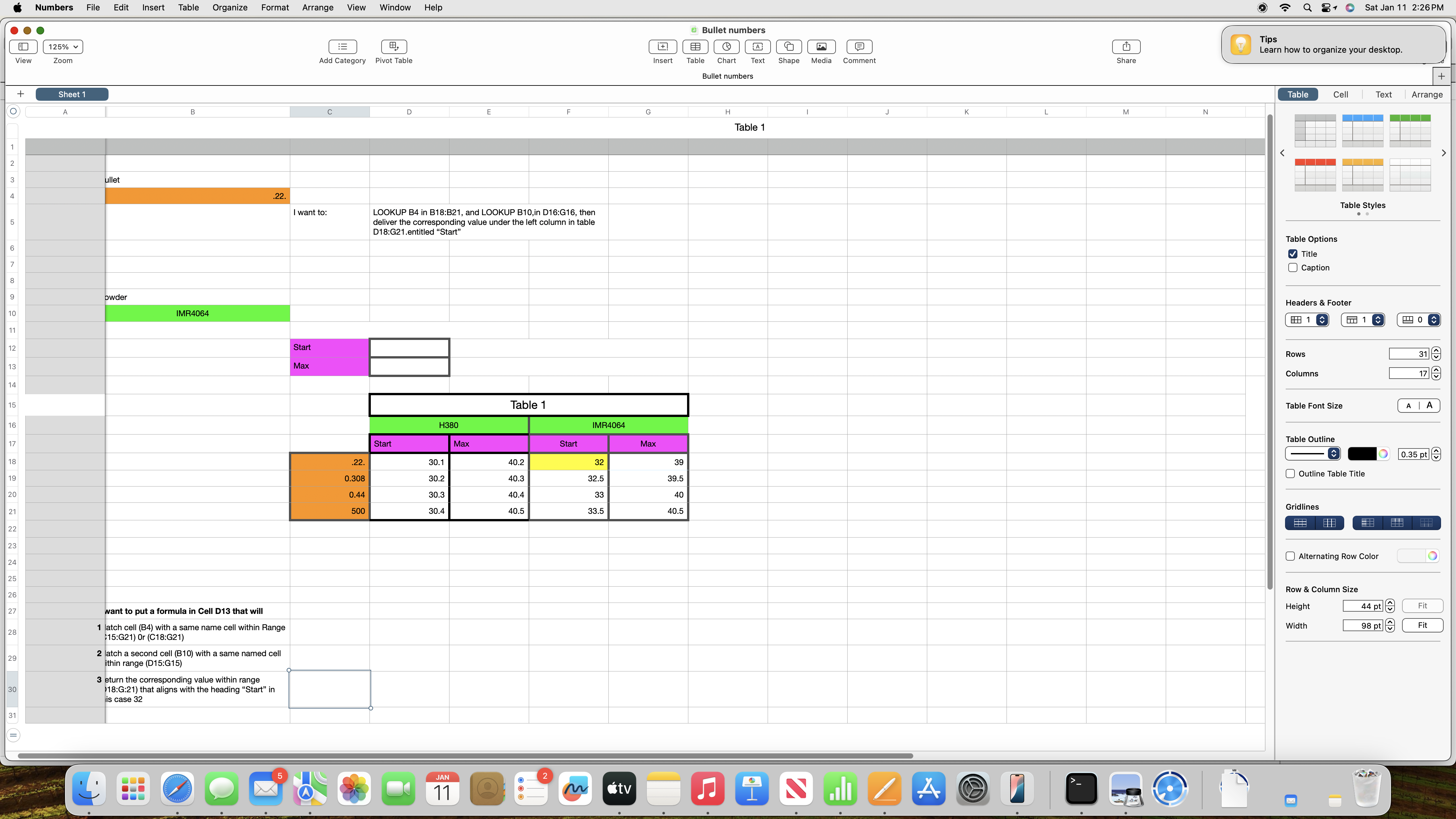Screen dimensions: 1456x819
Task: Open the Chart insert icon
Action: (x=726, y=46)
